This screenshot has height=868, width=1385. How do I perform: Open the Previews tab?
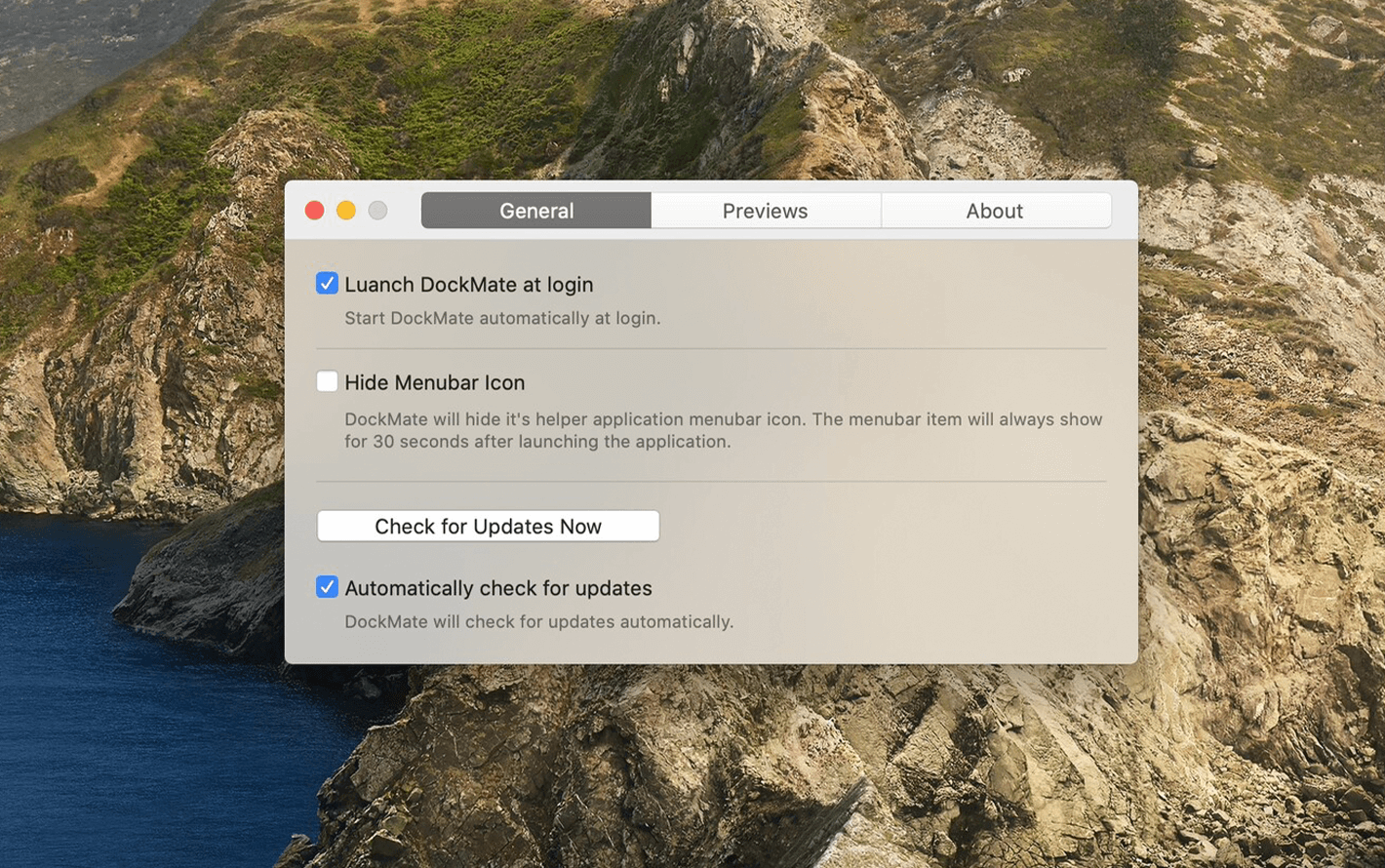[766, 211]
